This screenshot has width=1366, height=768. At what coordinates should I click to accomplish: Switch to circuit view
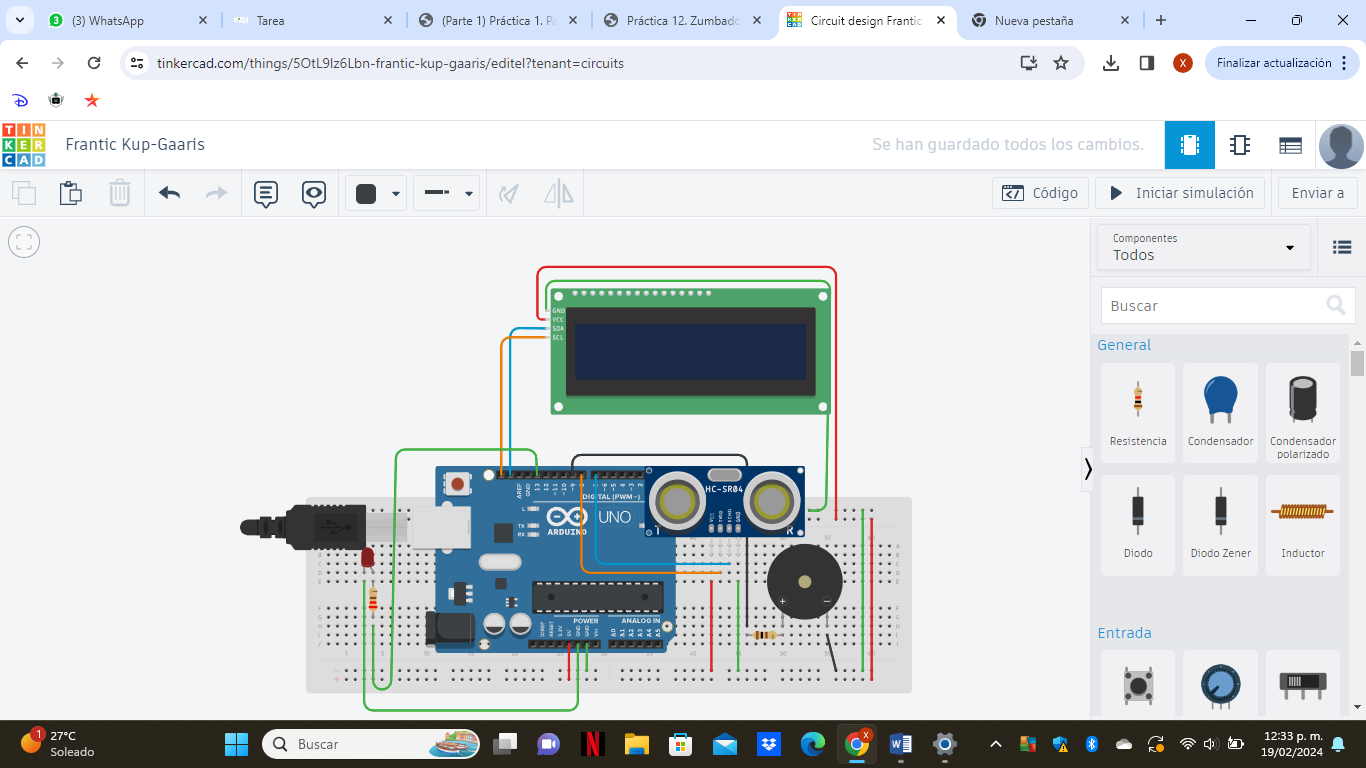coord(1189,145)
